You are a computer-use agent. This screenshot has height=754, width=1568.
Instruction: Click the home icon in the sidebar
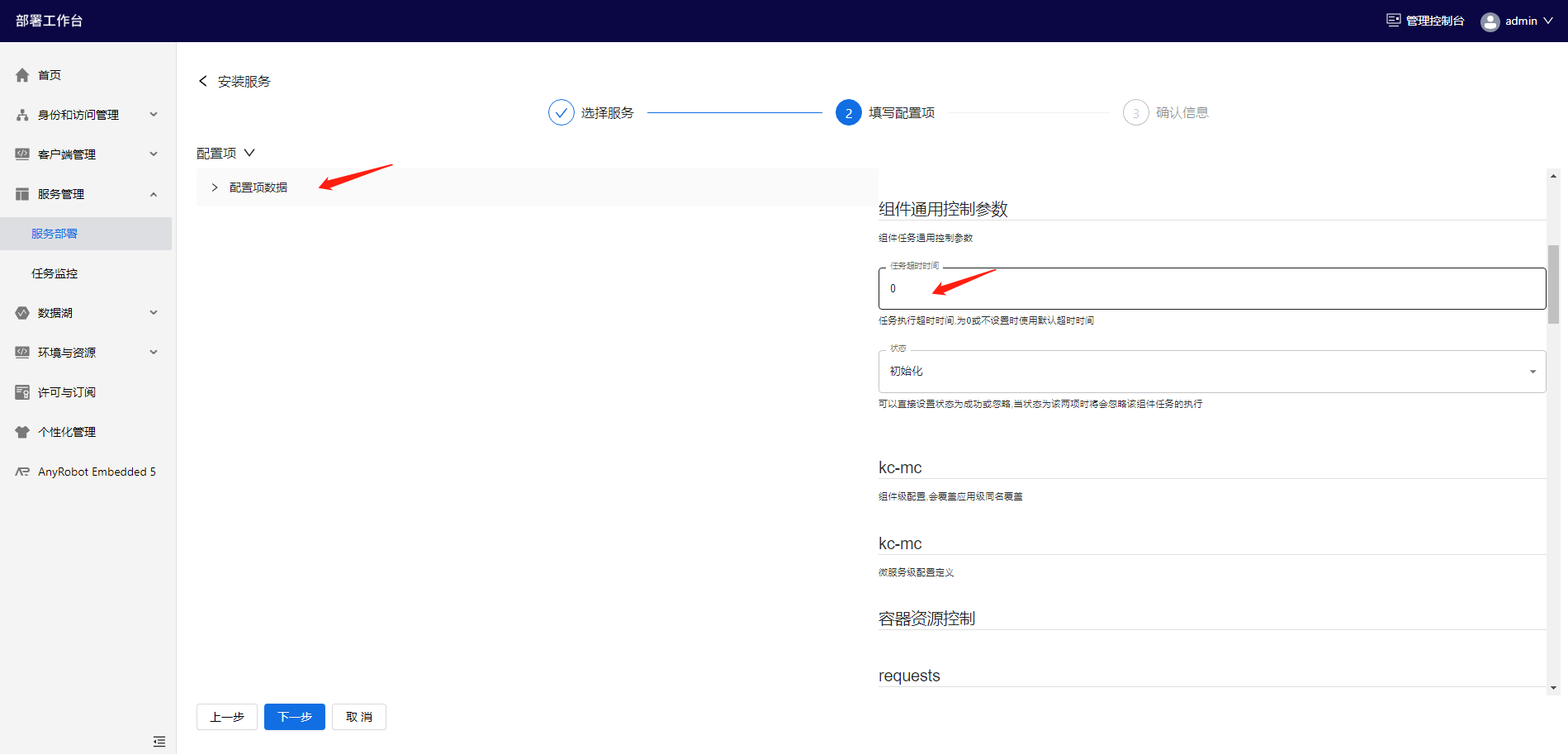pos(22,75)
